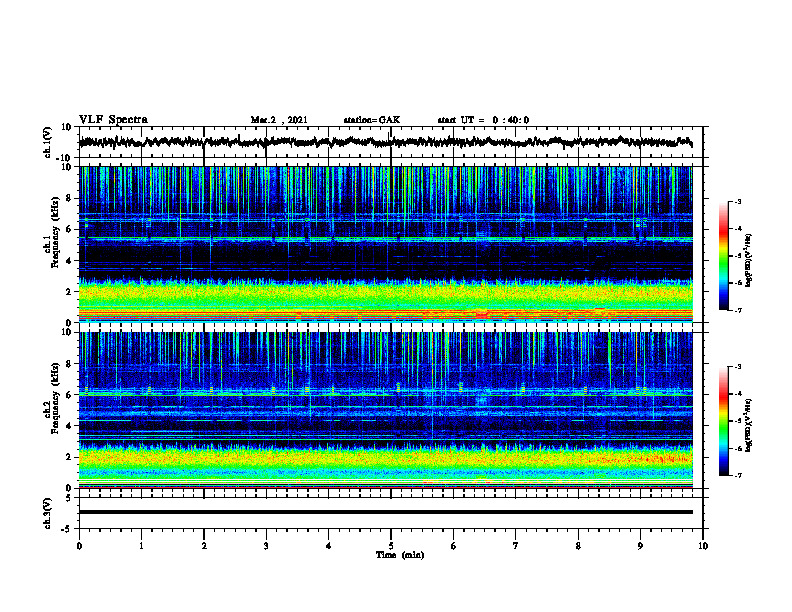
Task: Click the "-7" label on ch.1 colorbar
Action: tap(738, 310)
